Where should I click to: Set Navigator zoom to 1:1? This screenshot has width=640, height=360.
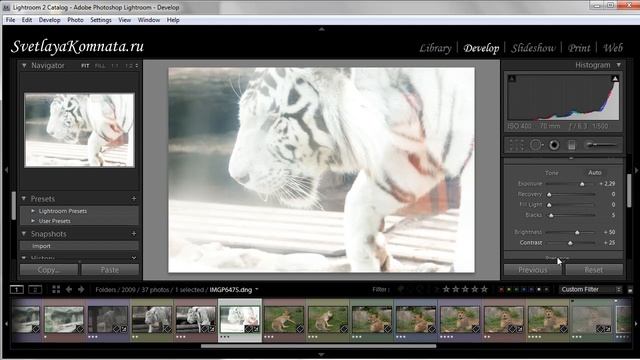point(115,66)
